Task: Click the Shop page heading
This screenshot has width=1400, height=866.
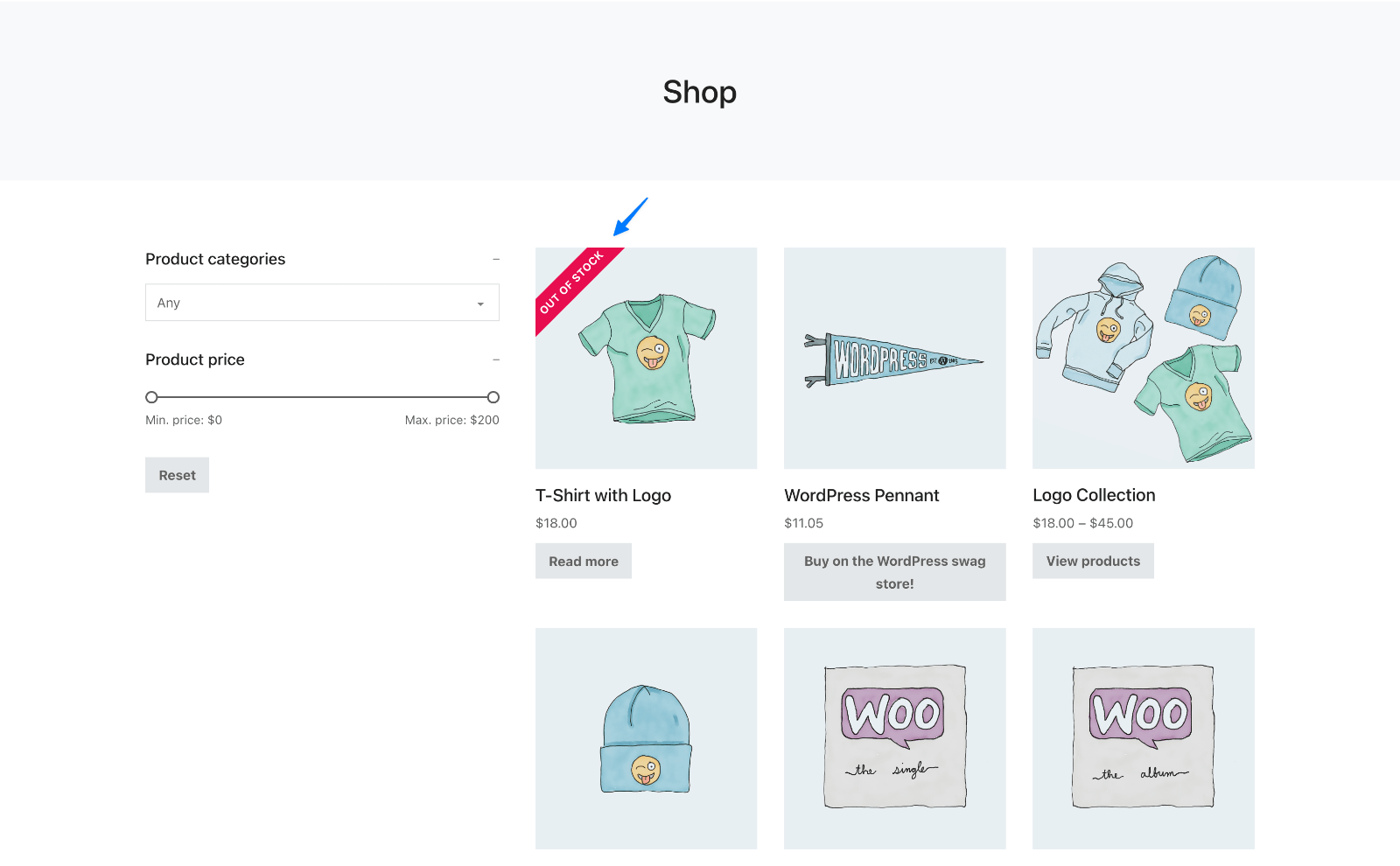Action: pos(699,92)
